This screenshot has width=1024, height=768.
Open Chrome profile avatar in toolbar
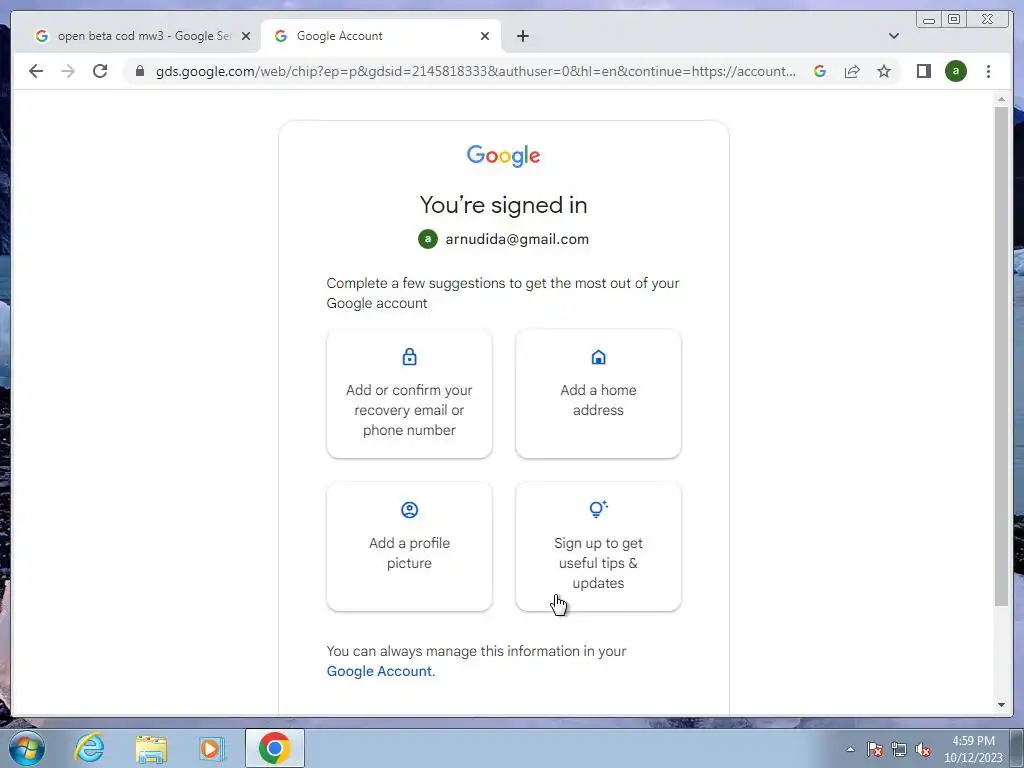click(956, 71)
